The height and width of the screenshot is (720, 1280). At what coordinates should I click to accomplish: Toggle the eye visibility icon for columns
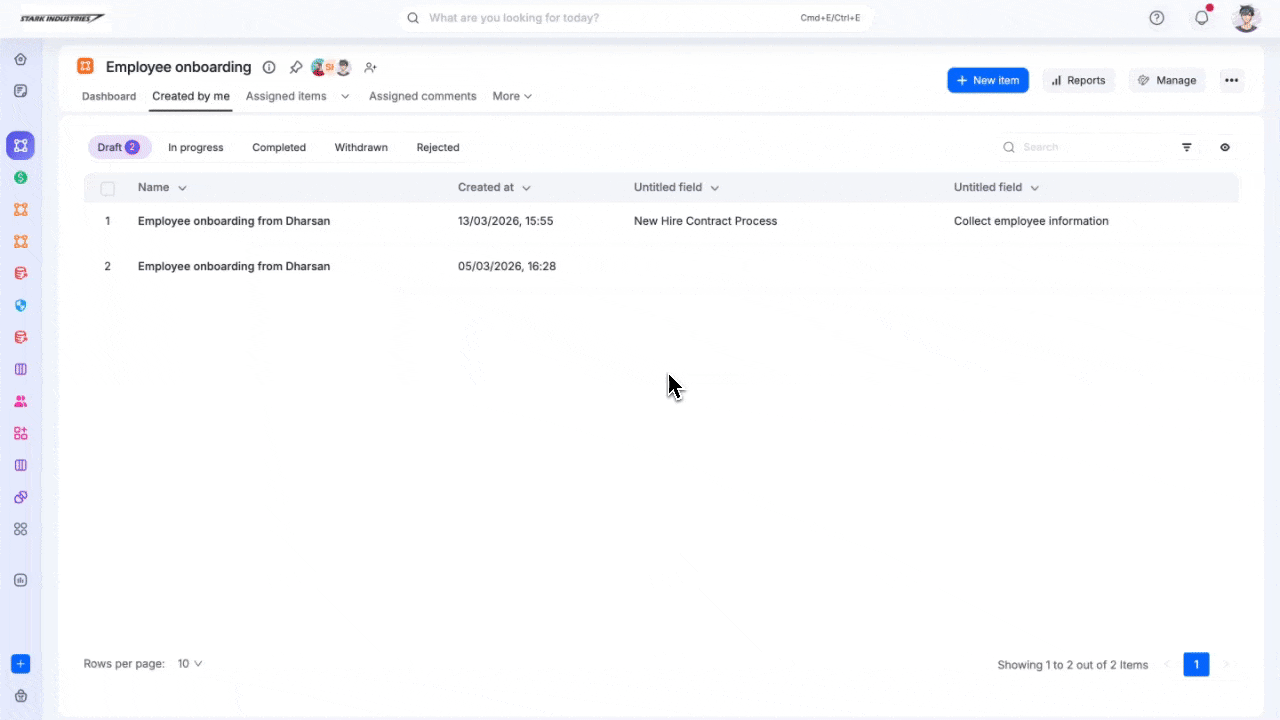[1225, 147]
